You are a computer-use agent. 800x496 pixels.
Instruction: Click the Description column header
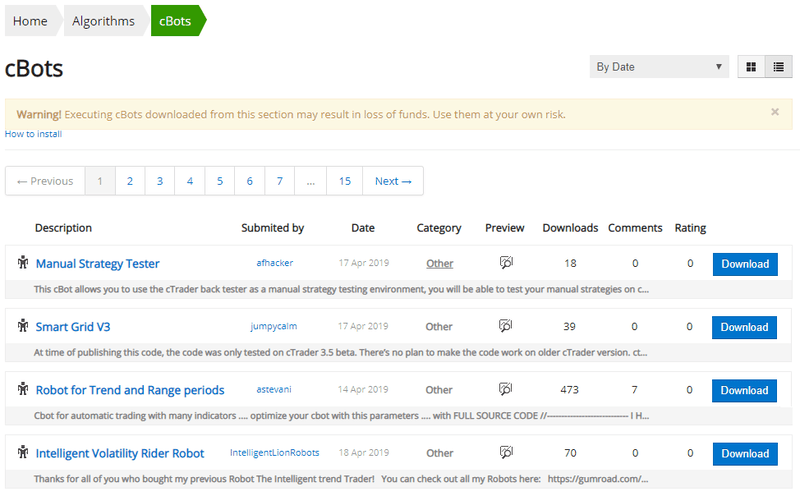(x=63, y=228)
